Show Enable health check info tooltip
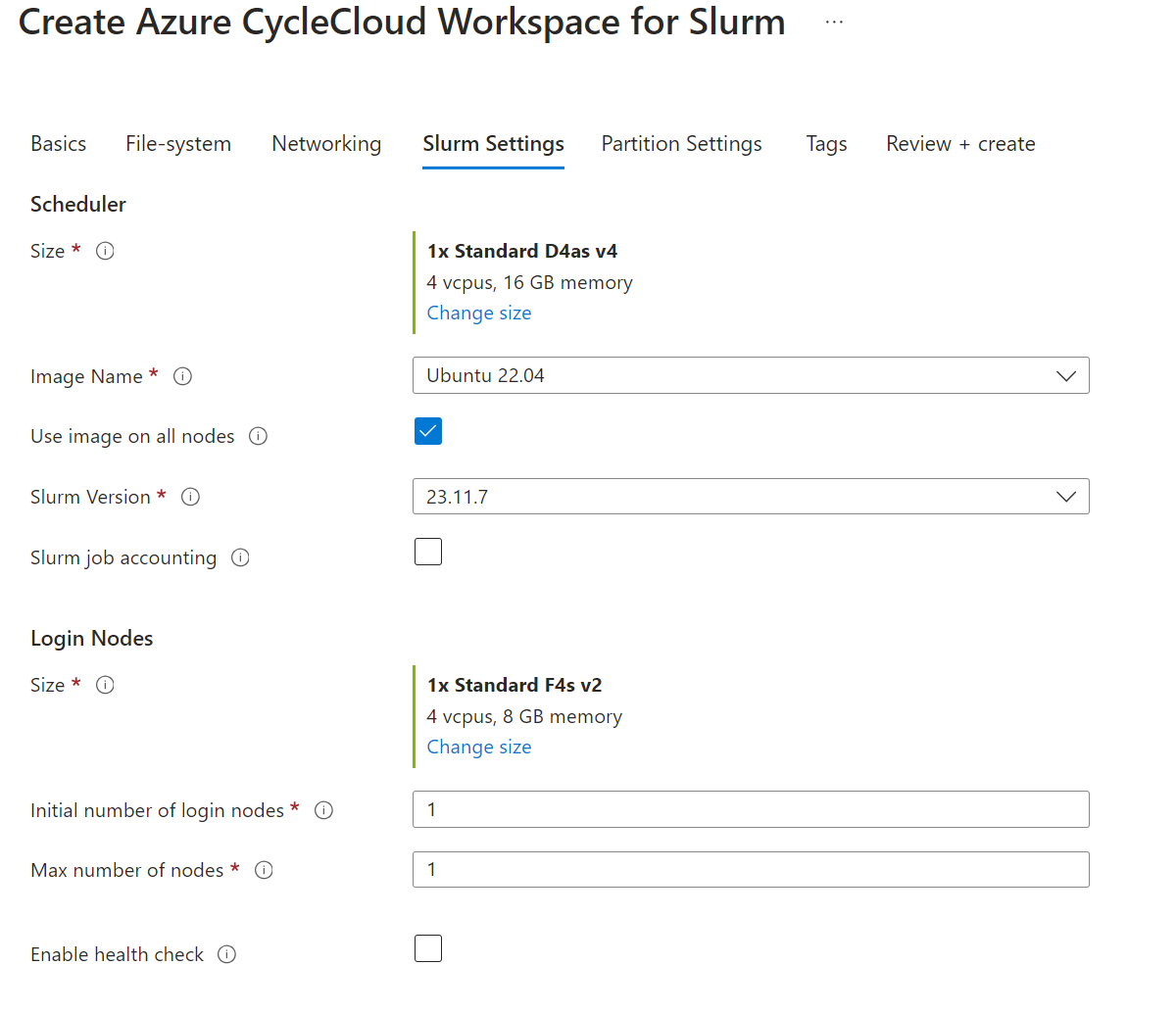This screenshot has width=1176, height=1014. (226, 954)
